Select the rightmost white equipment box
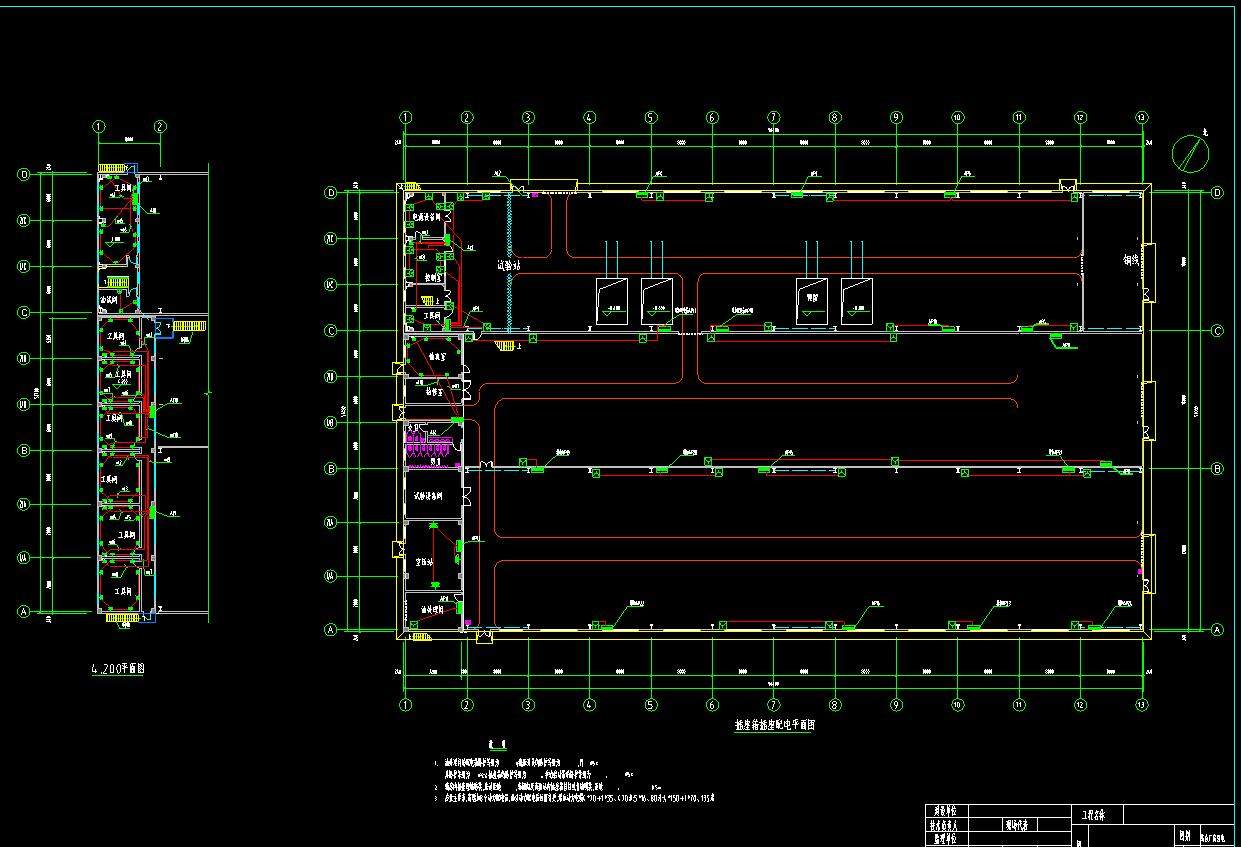This screenshot has height=847, width=1241. click(x=858, y=300)
